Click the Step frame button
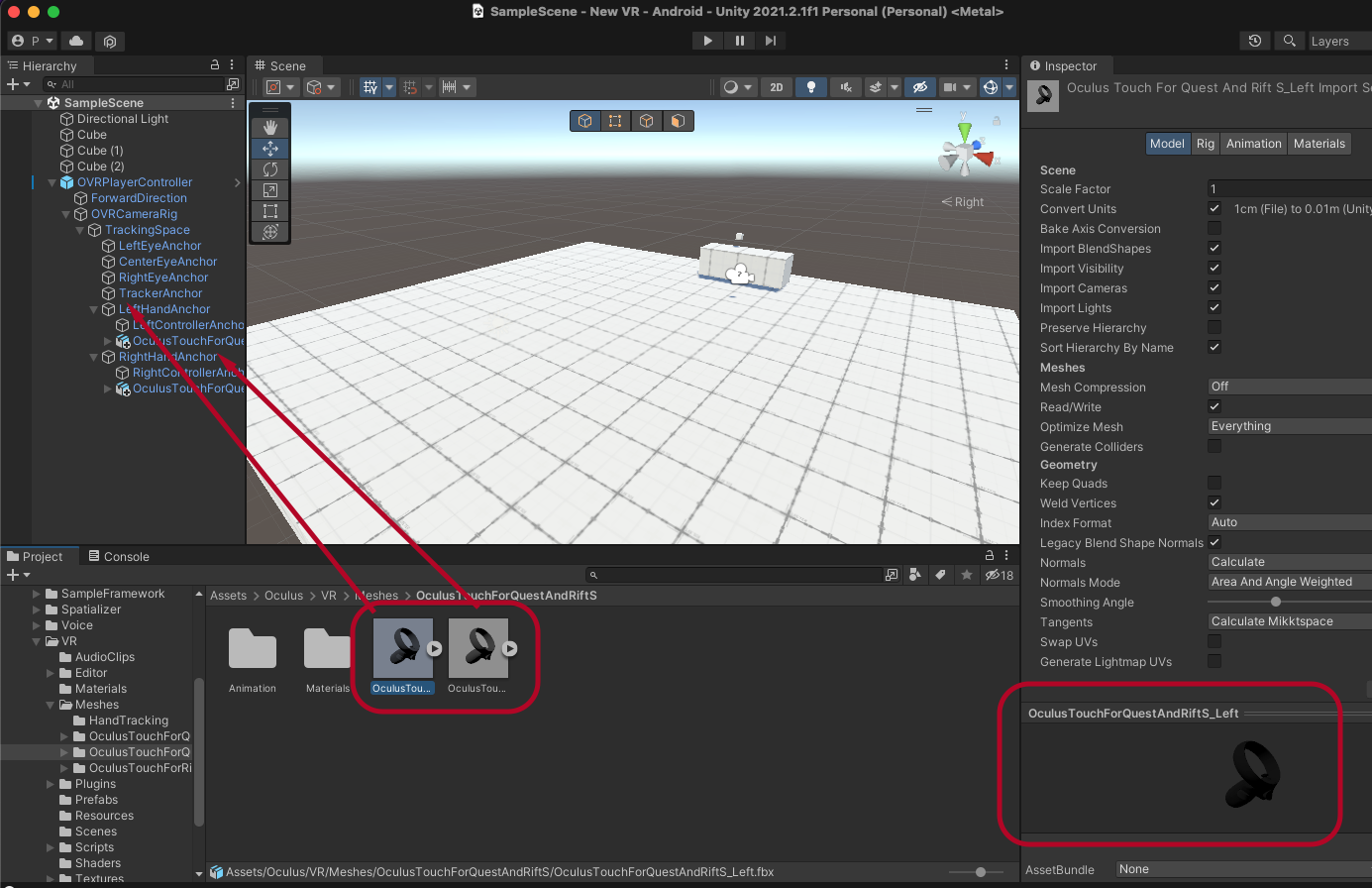Viewport: 1372px width, 888px height. [x=771, y=41]
